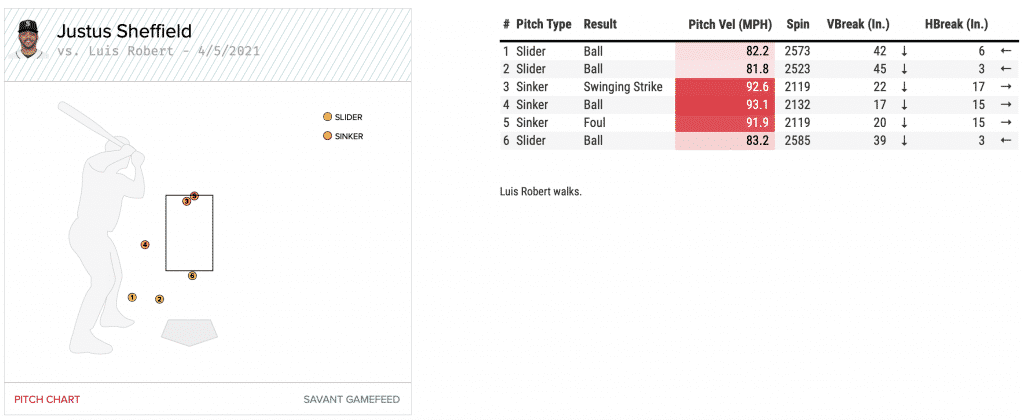Click the HBreak (In.) column header
Screen dimensions: 1024x420
tap(956, 24)
